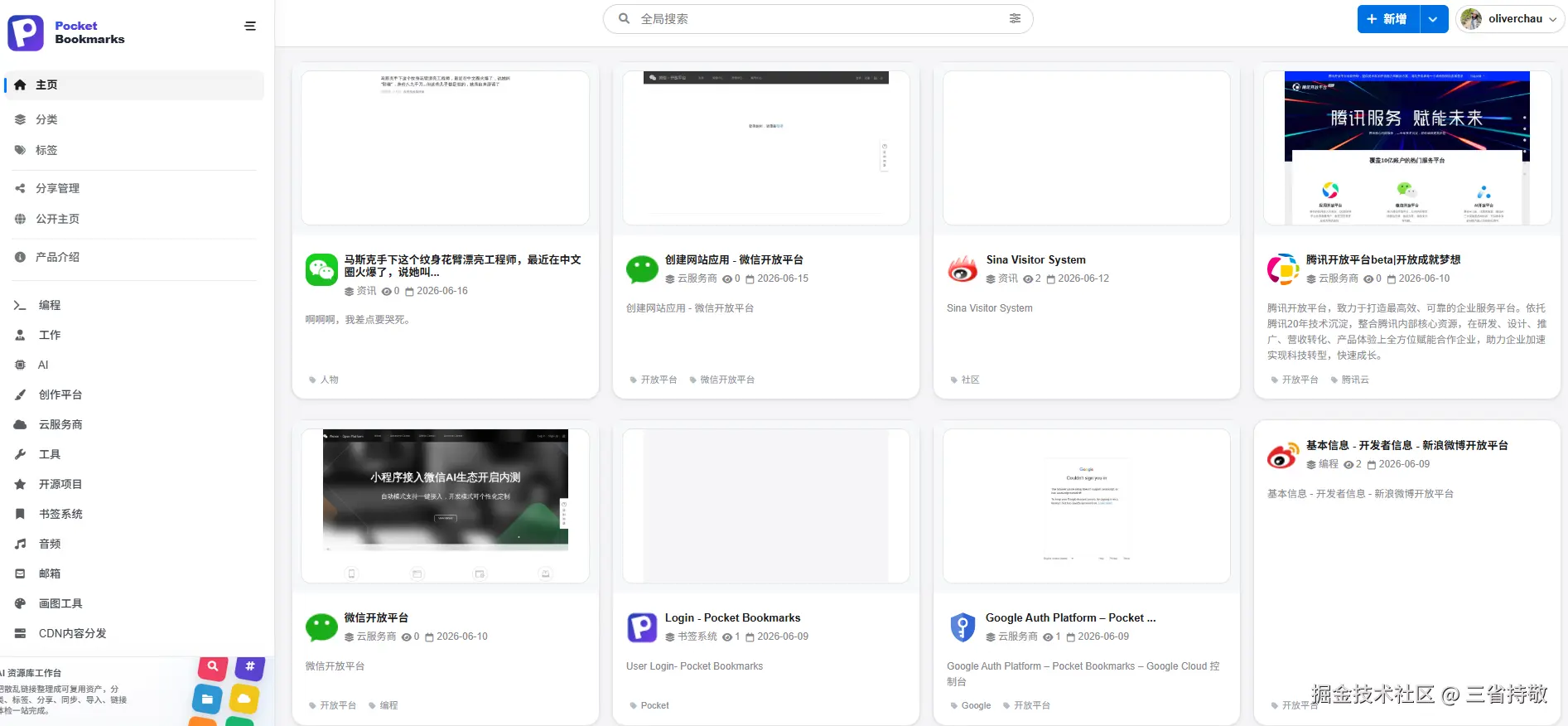The width and height of the screenshot is (1568, 726).
Task: Click the 腾讯云 tag
Action: point(1349,380)
